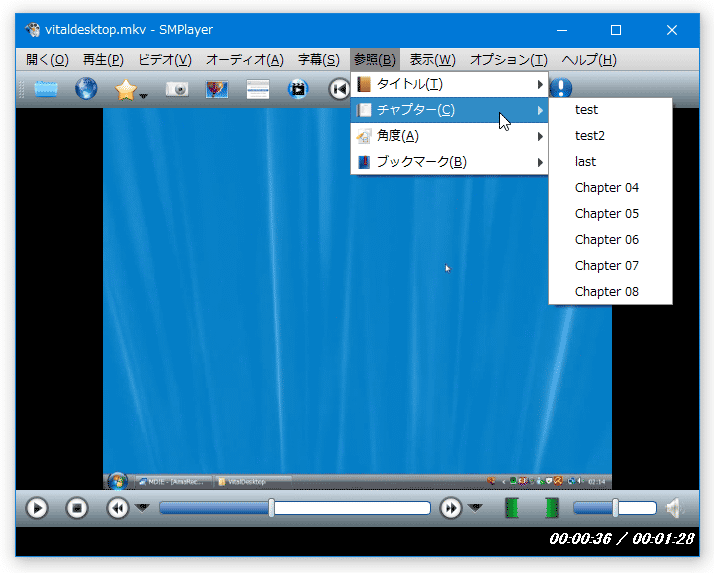The height and width of the screenshot is (573, 714).
Task: Jump to chapter "test"
Action: click(611, 110)
